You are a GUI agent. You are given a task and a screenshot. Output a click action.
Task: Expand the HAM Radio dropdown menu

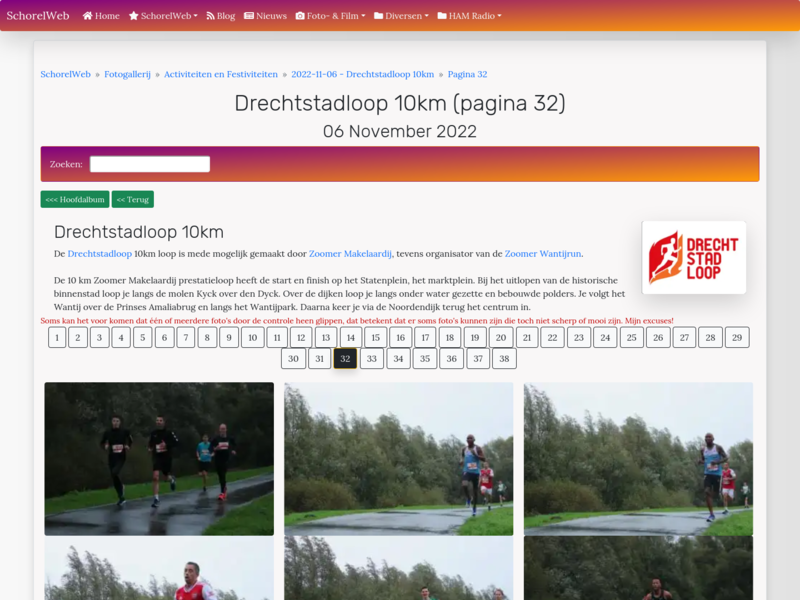tap(470, 16)
